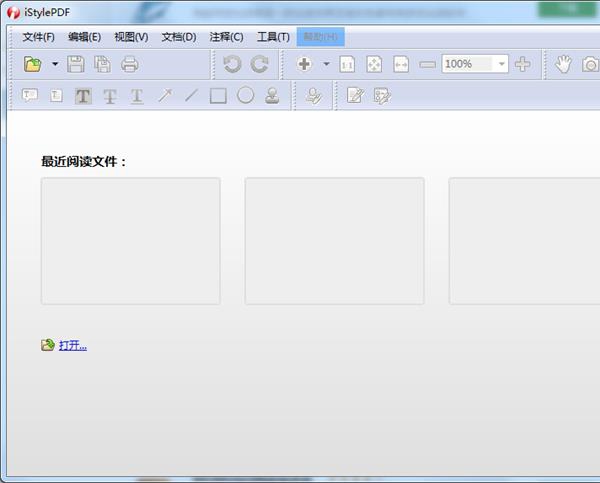
Task: Click the redo arrow icon
Action: [259, 64]
